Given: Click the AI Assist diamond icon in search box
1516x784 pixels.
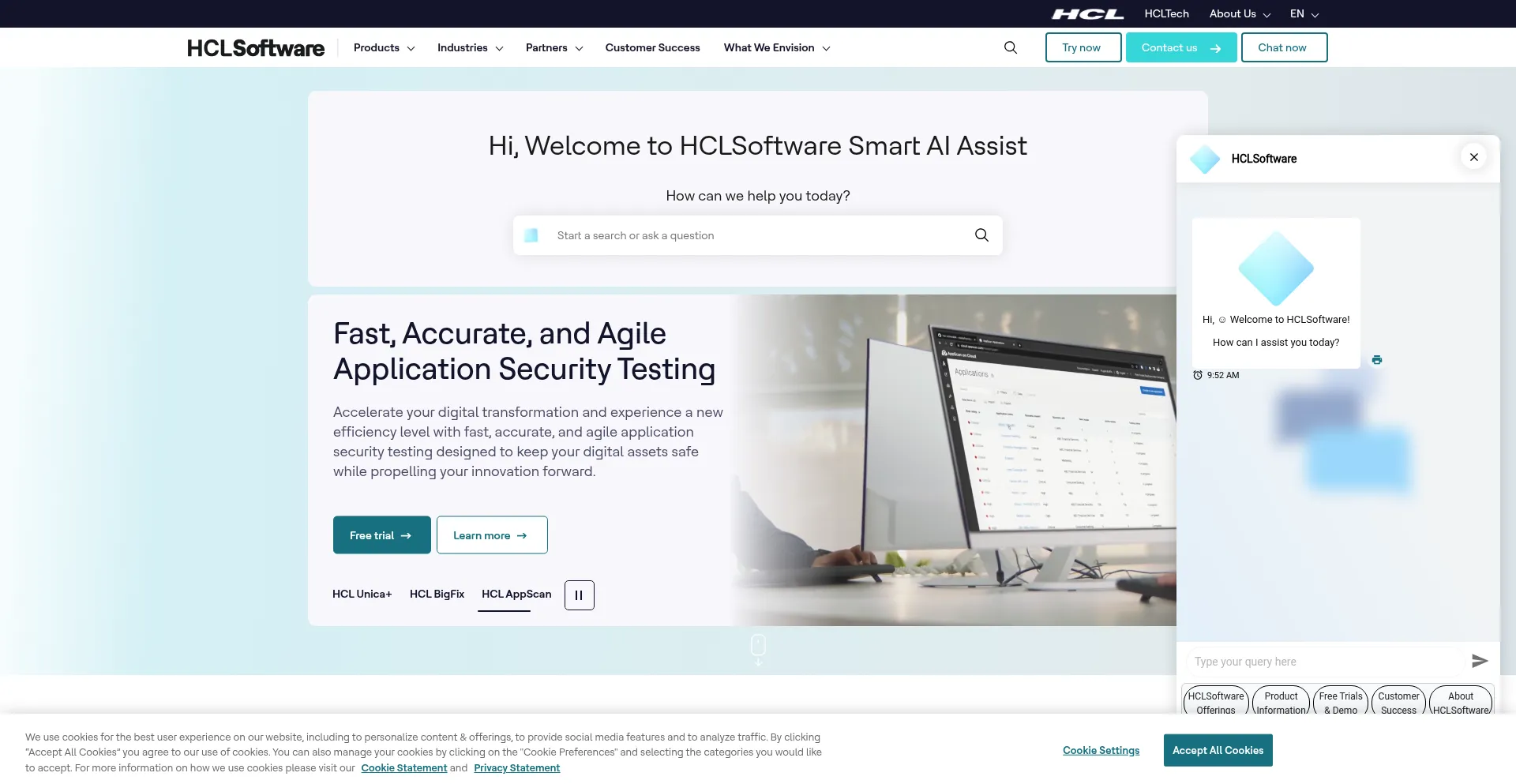Looking at the screenshot, I should [531, 235].
